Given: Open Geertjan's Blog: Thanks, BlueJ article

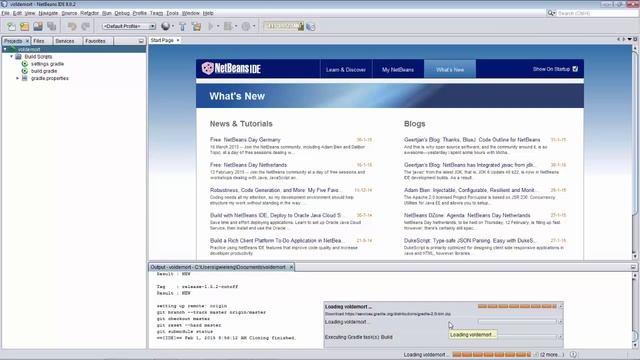Looking at the screenshot, I should point(472,140).
